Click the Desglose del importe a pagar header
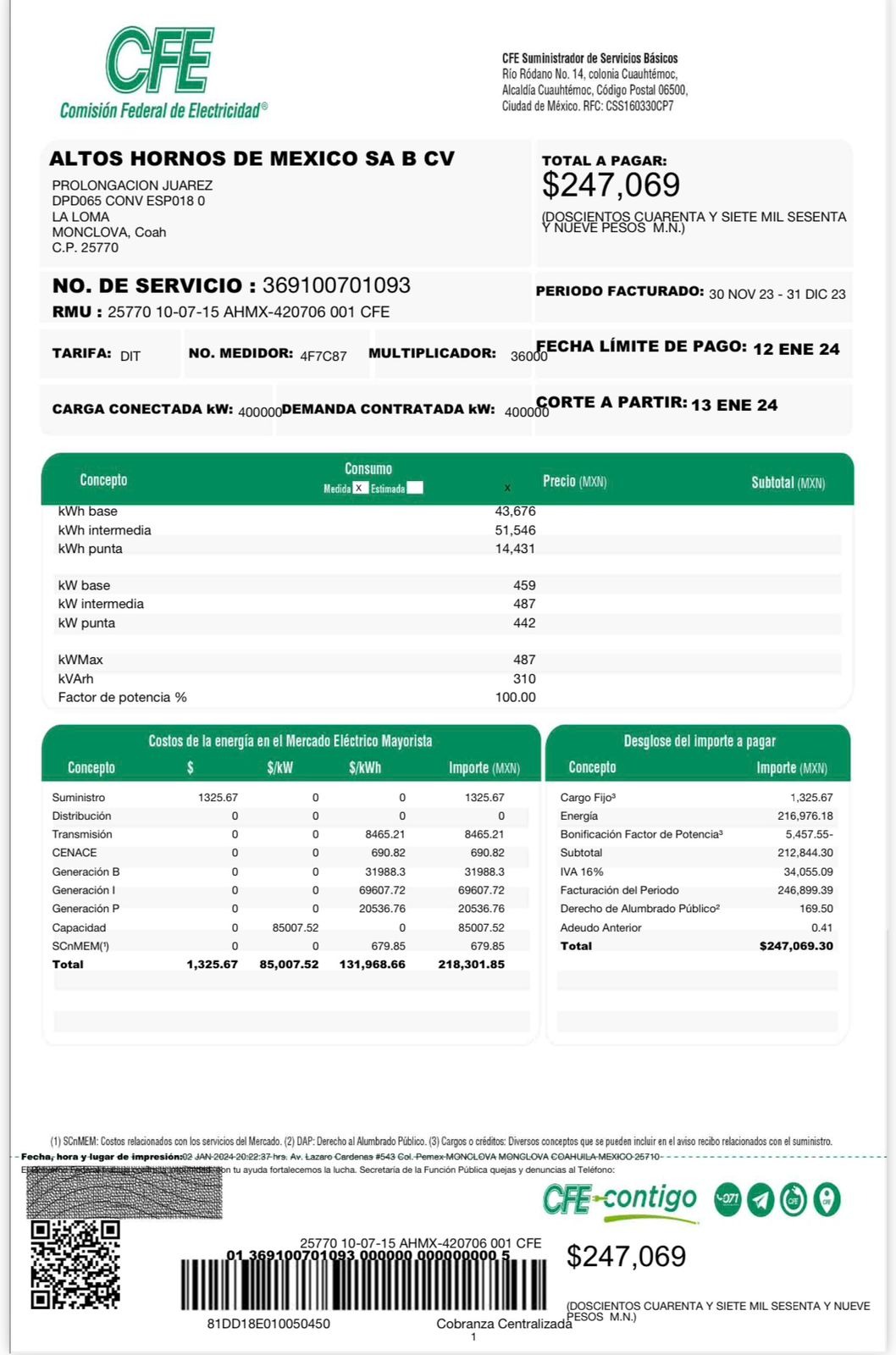The image size is (896, 1355). pyautogui.click(x=699, y=741)
